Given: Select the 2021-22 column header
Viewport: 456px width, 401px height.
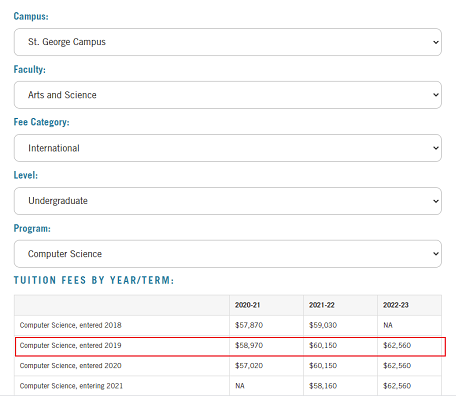Looking at the screenshot, I should pyautogui.click(x=321, y=305).
